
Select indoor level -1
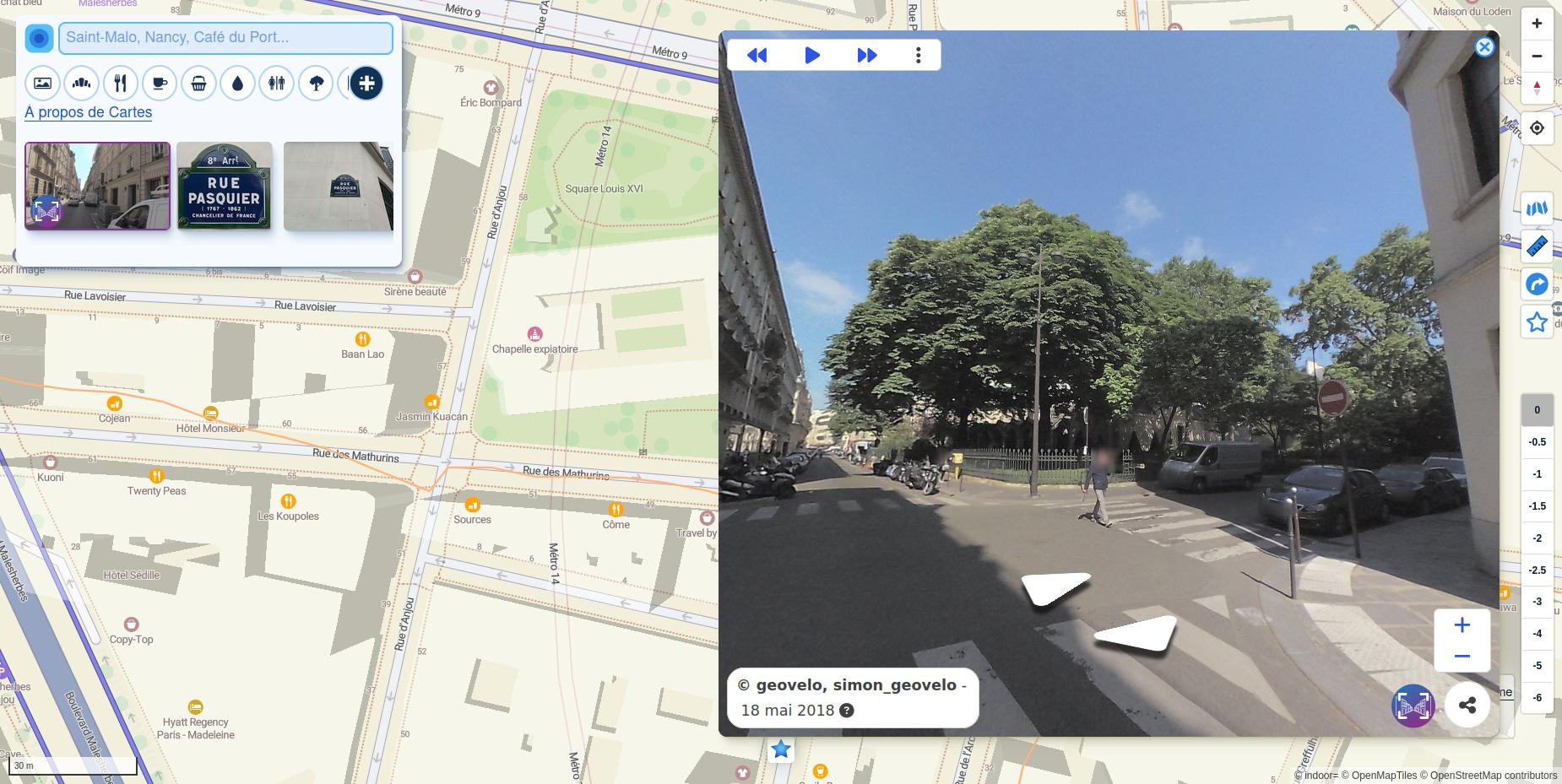(x=1537, y=474)
